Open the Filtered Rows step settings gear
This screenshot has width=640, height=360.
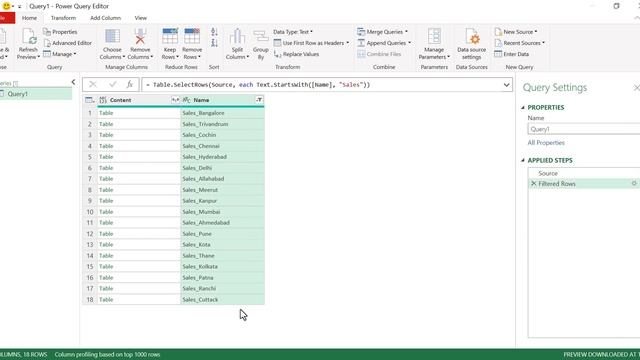tap(634, 184)
